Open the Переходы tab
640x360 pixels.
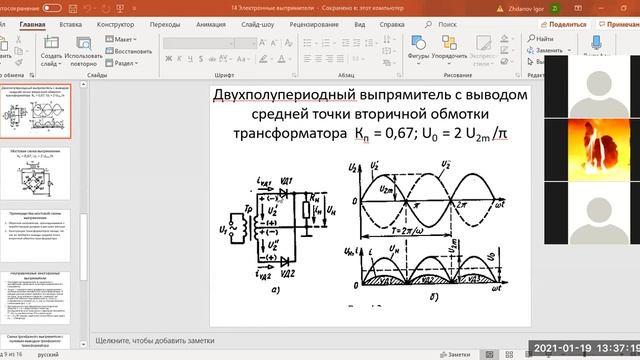[164, 24]
